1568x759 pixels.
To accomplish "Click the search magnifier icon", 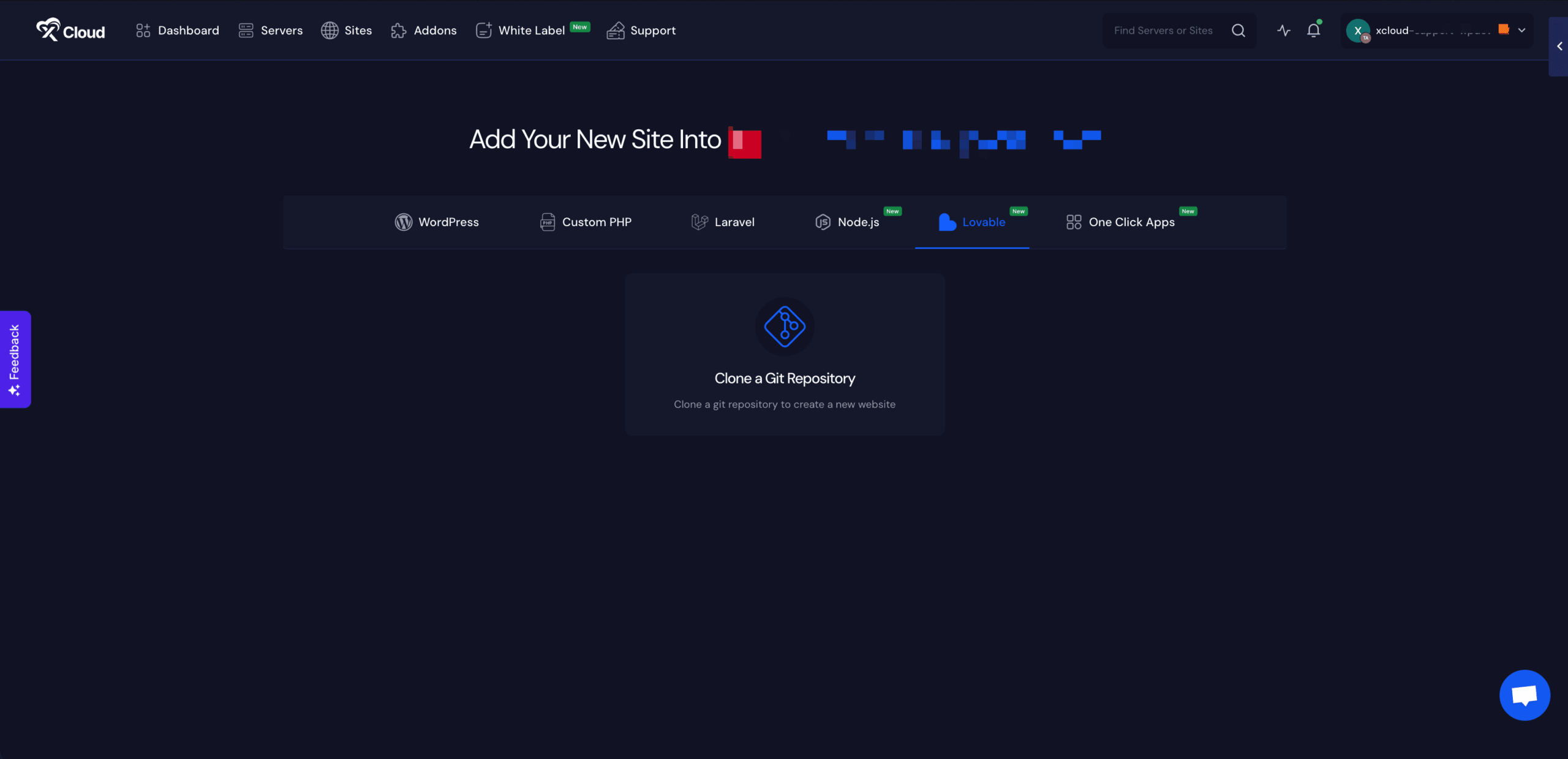I will pos(1238,30).
